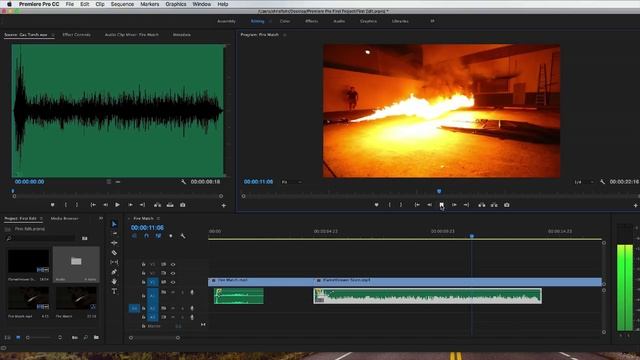The width and height of the screenshot is (640, 360).
Task: Export frame from Source monitor
Action: tap(182, 205)
